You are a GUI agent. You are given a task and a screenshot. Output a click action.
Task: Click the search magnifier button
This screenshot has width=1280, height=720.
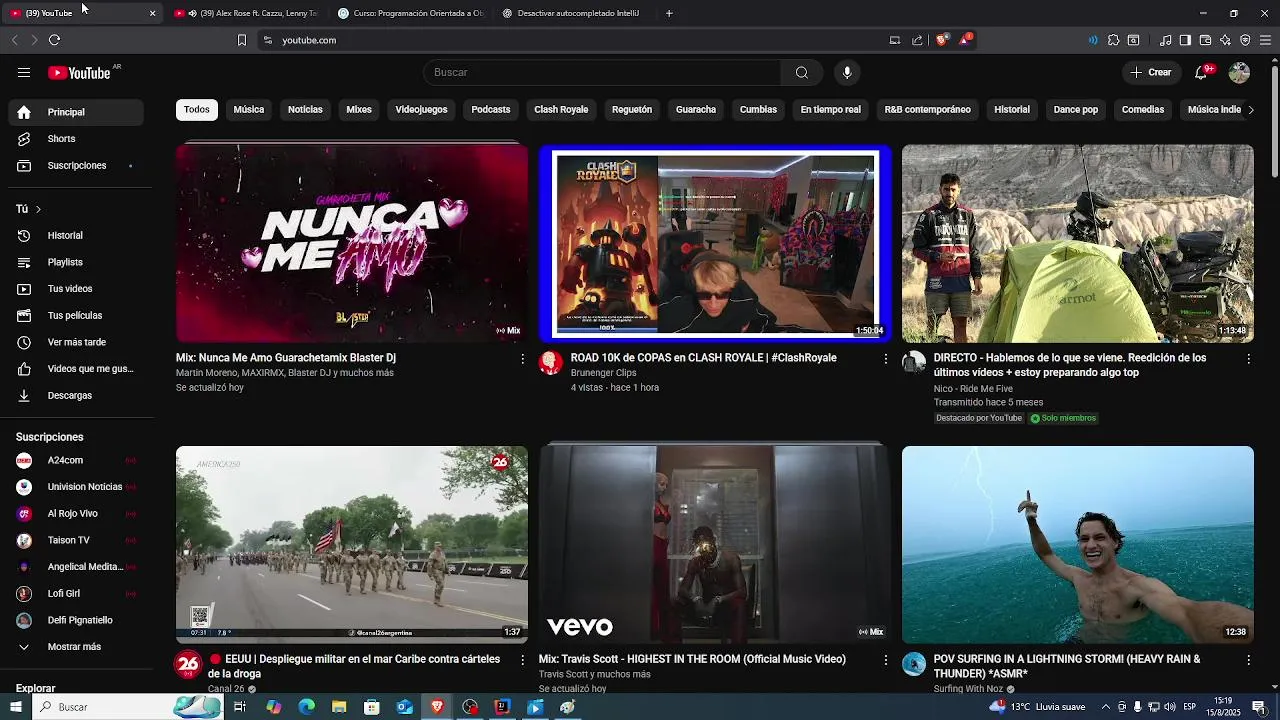tap(801, 72)
